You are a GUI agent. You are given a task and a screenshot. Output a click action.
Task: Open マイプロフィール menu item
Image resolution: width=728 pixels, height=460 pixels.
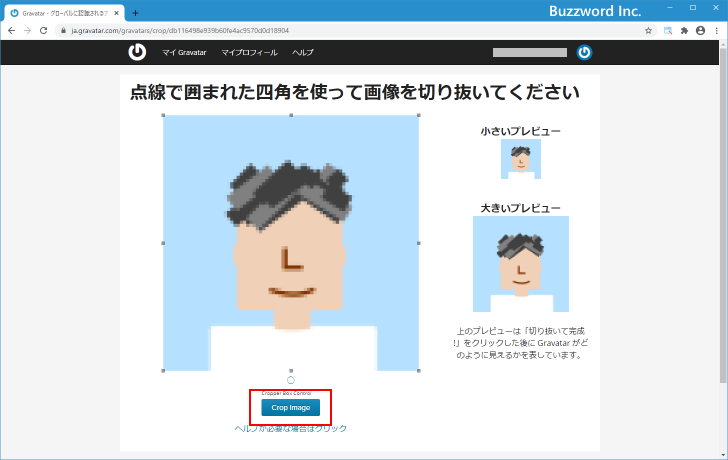tap(249, 52)
